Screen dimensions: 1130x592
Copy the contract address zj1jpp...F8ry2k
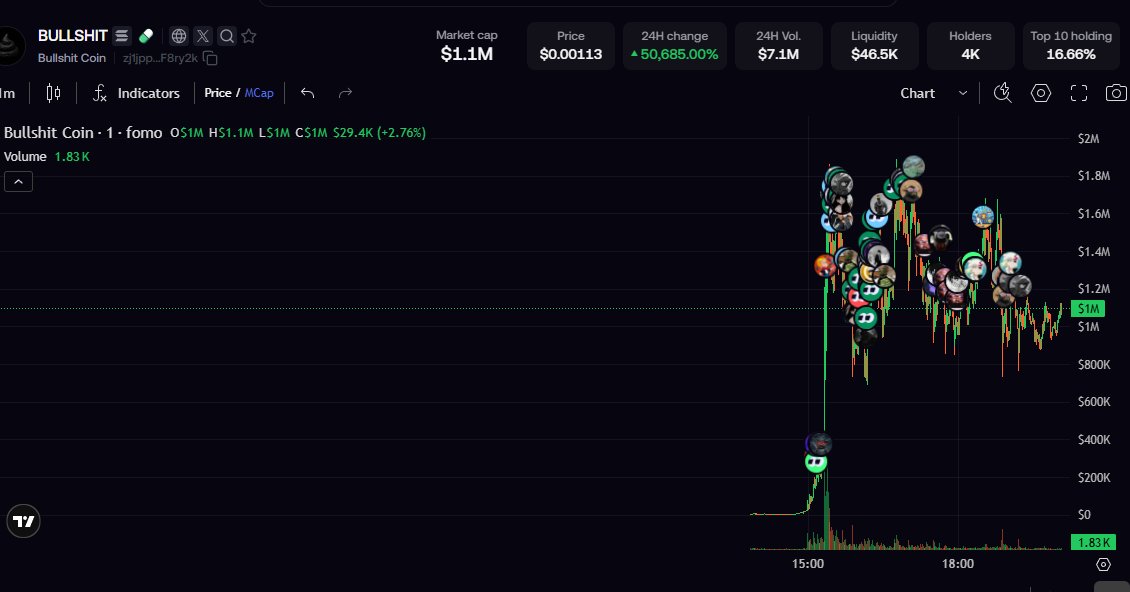[210, 58]
